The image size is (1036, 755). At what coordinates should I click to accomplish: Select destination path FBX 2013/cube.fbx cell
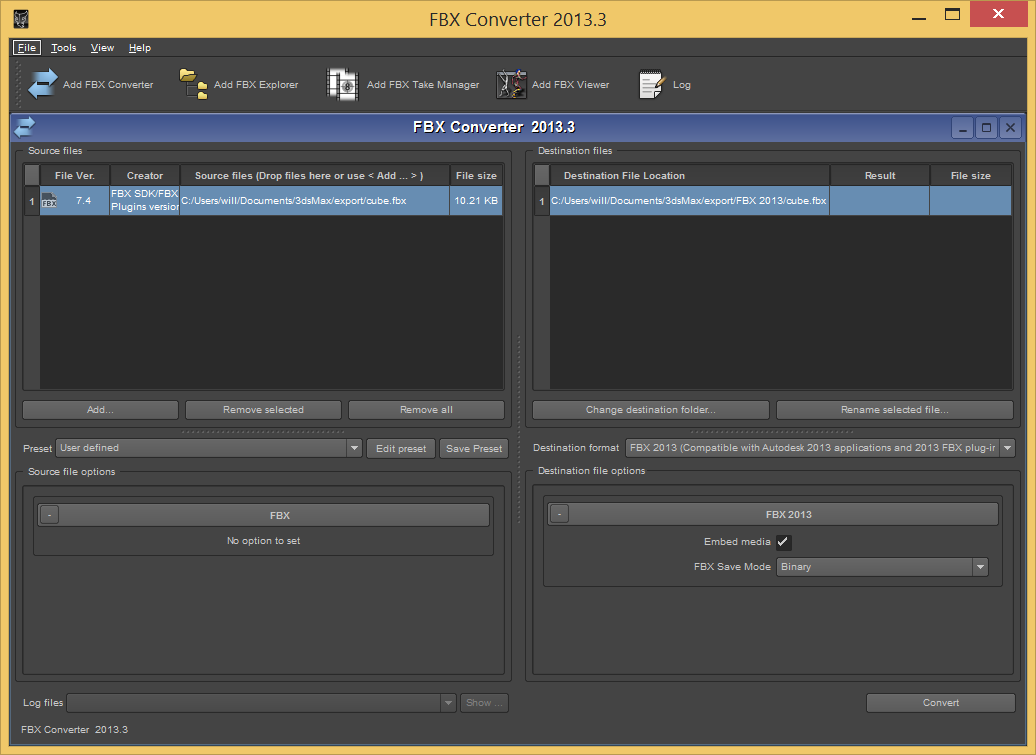pos(690,201)
